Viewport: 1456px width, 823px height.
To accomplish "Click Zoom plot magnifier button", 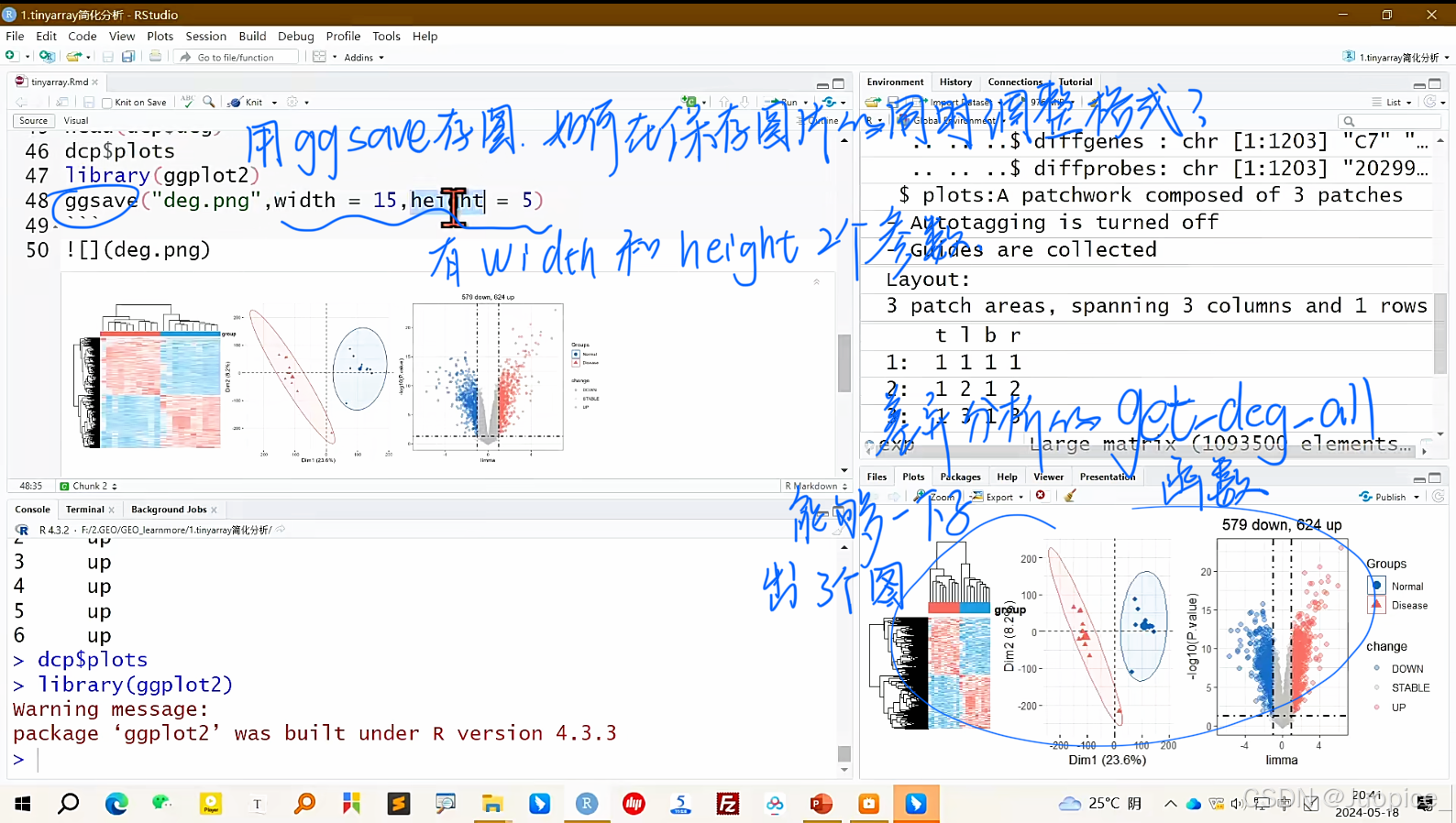I will coord(934,496).
